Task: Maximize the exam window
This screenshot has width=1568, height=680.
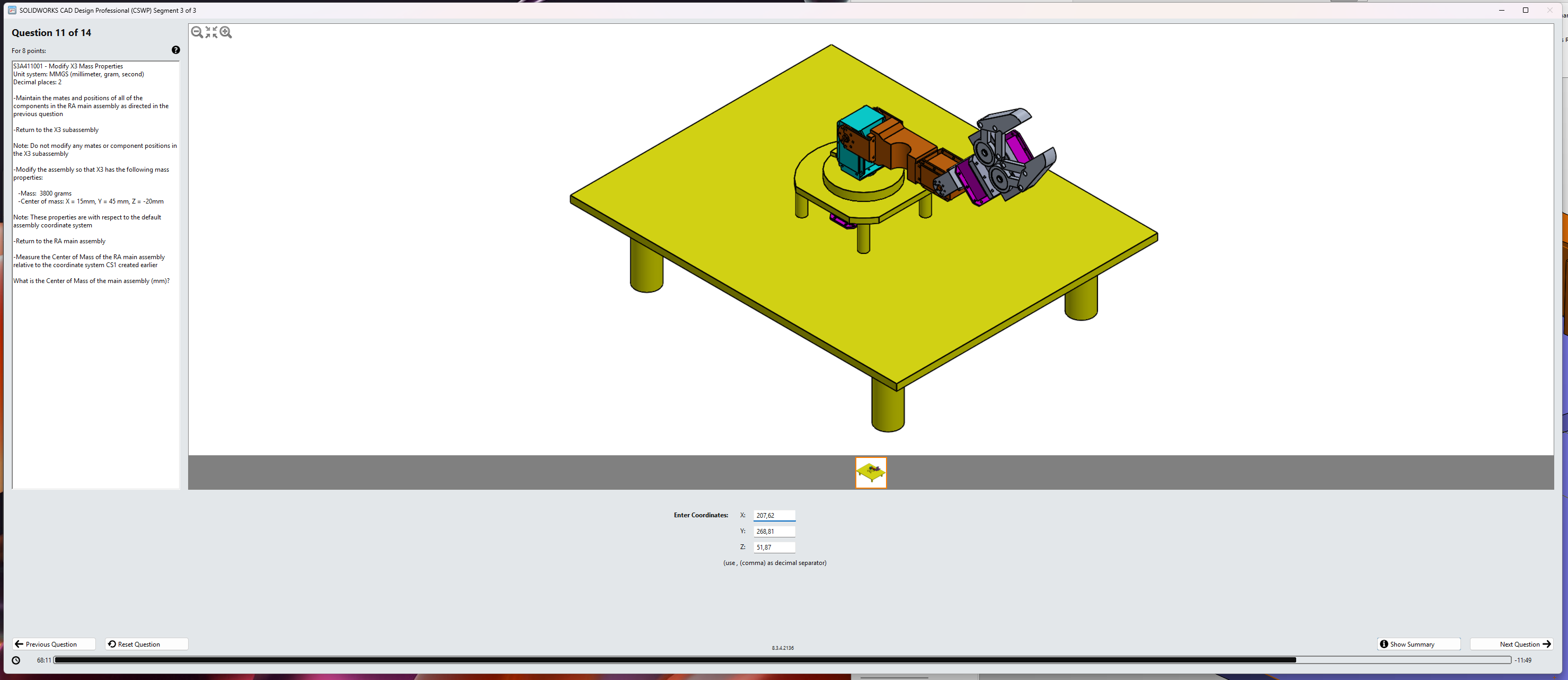Action: click(1526, 11)
